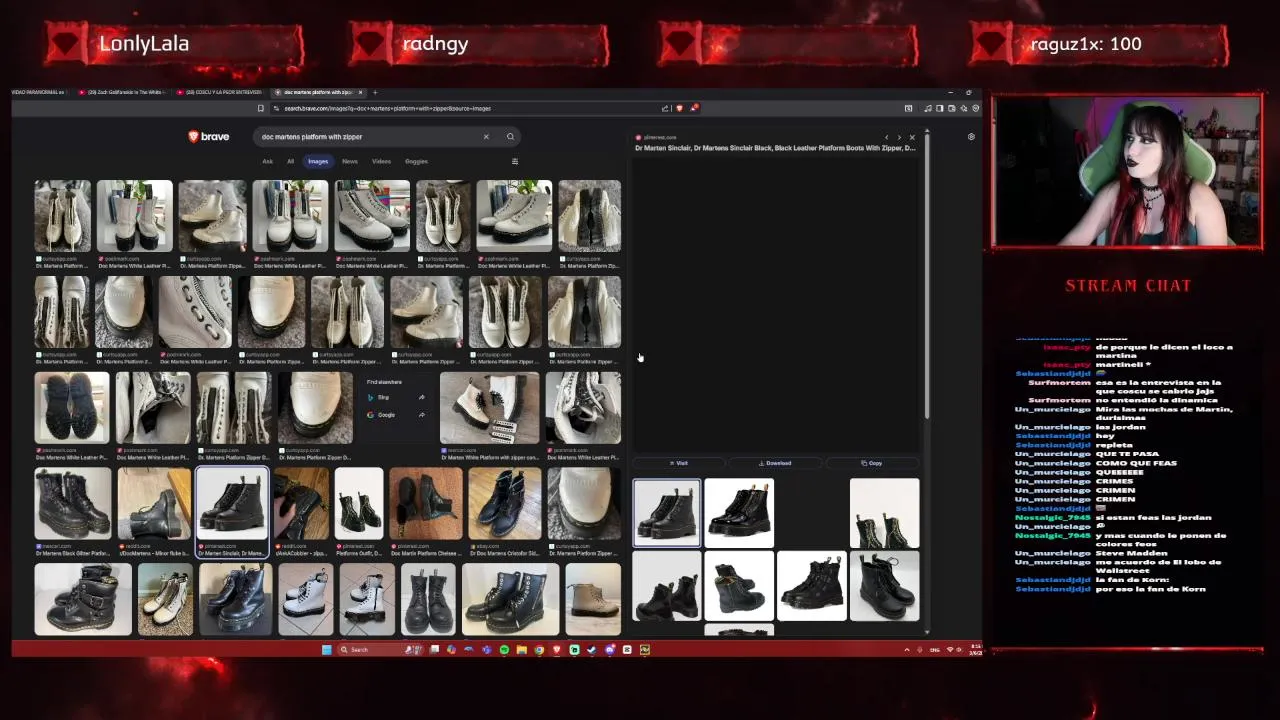Viewport: 1280px width, 720px height.
Task: Click the system tray hidden icons chevron
Action: click(907, 650)
